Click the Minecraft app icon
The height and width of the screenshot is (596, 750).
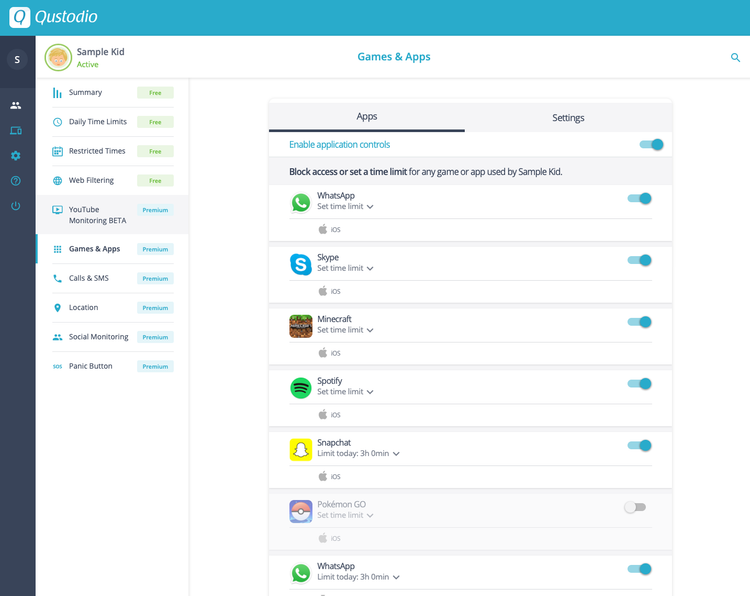point(301,326)
